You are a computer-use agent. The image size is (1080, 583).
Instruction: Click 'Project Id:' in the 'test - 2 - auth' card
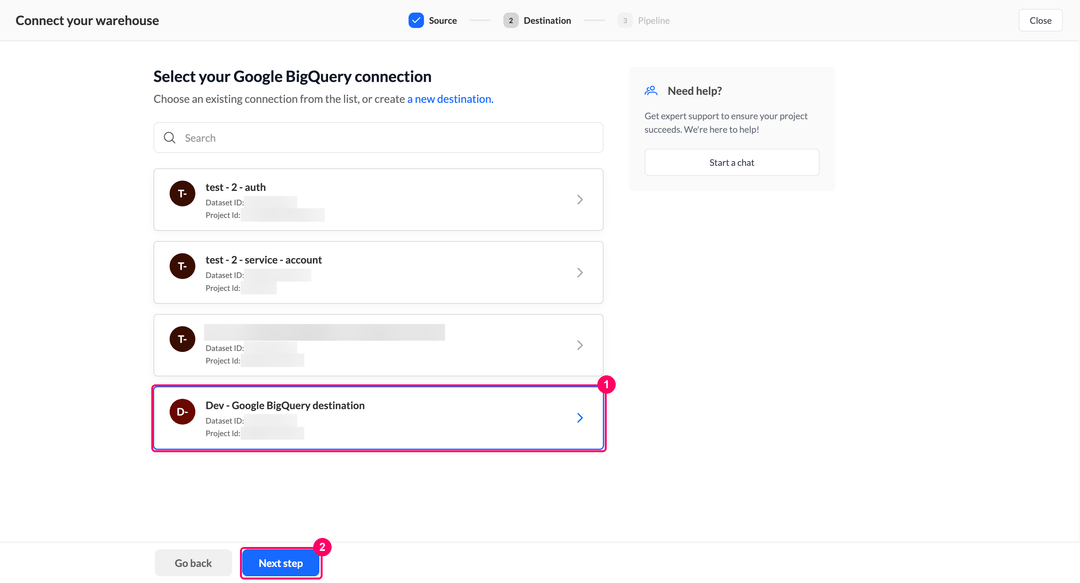click(222, 215)
